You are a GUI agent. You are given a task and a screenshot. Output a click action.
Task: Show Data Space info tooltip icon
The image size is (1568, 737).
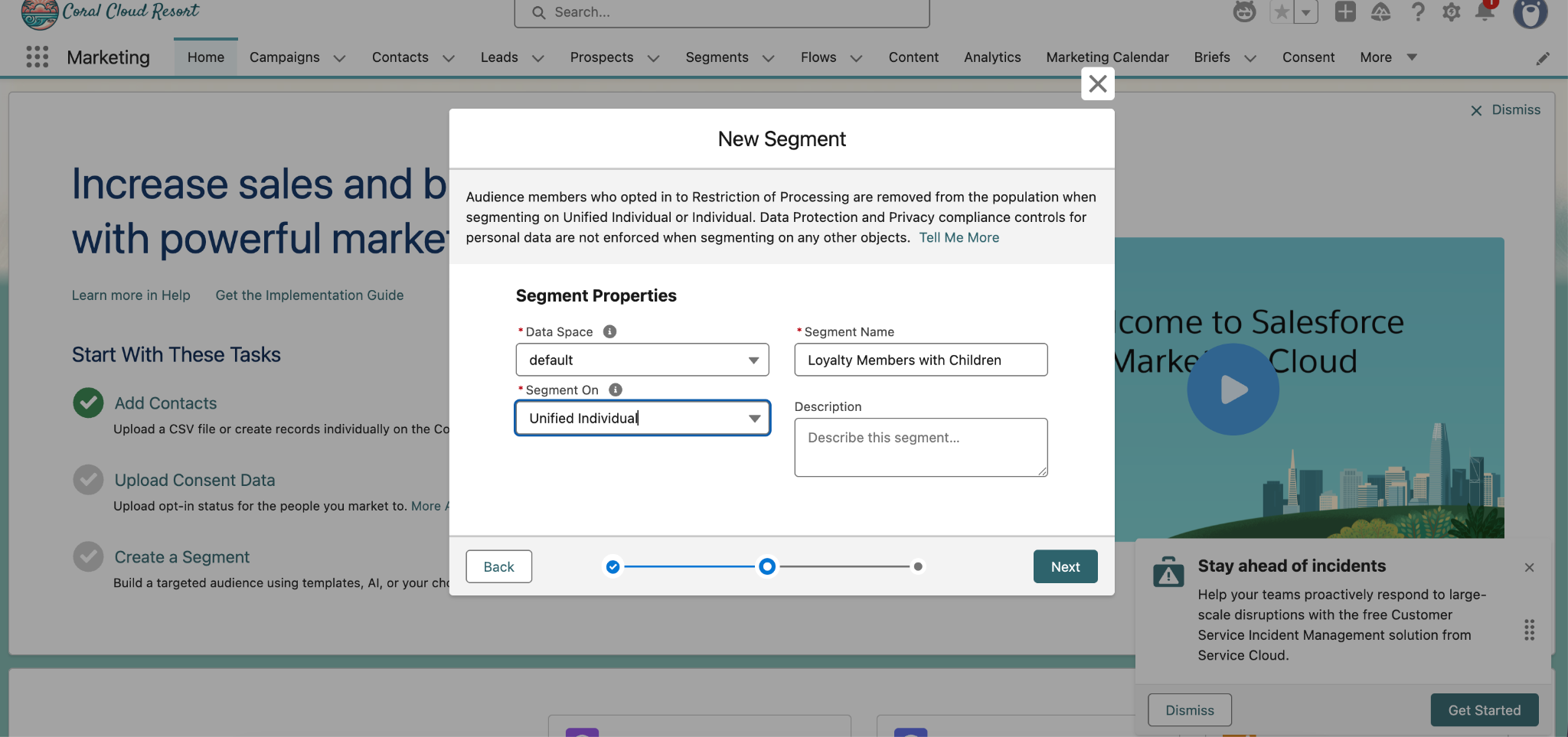click(x=610, y=331)
